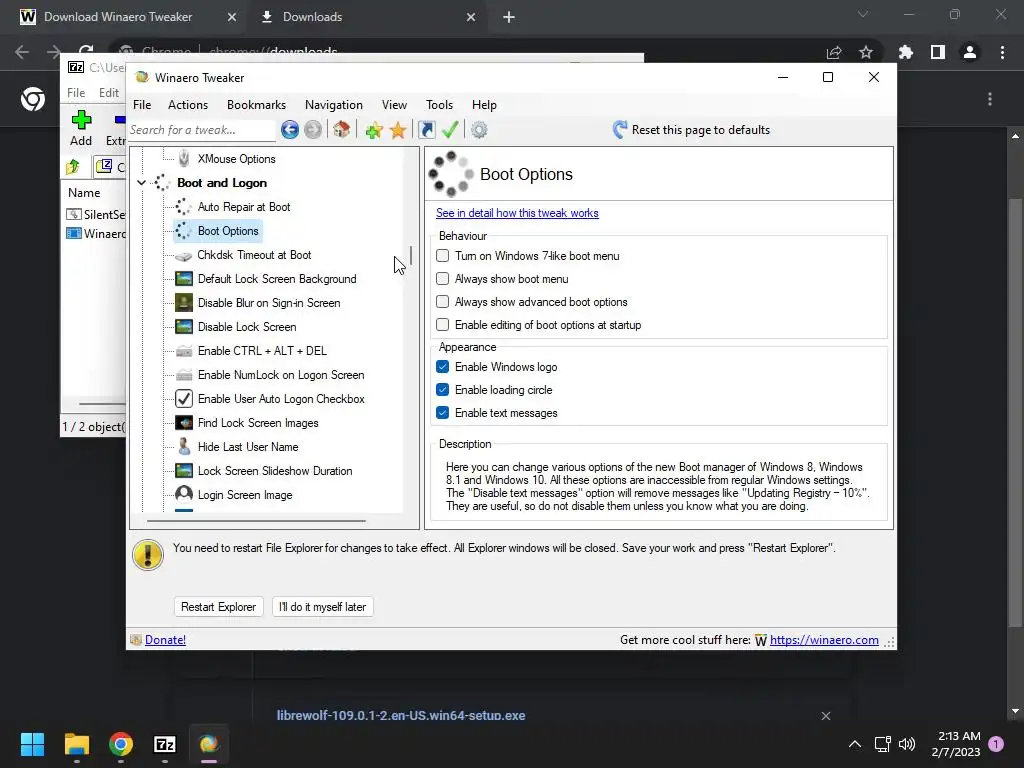Click the tree panel vertical scrollbar thumb
The width and height of the screenshot is (1024, 768).
[x=411, y=255]
